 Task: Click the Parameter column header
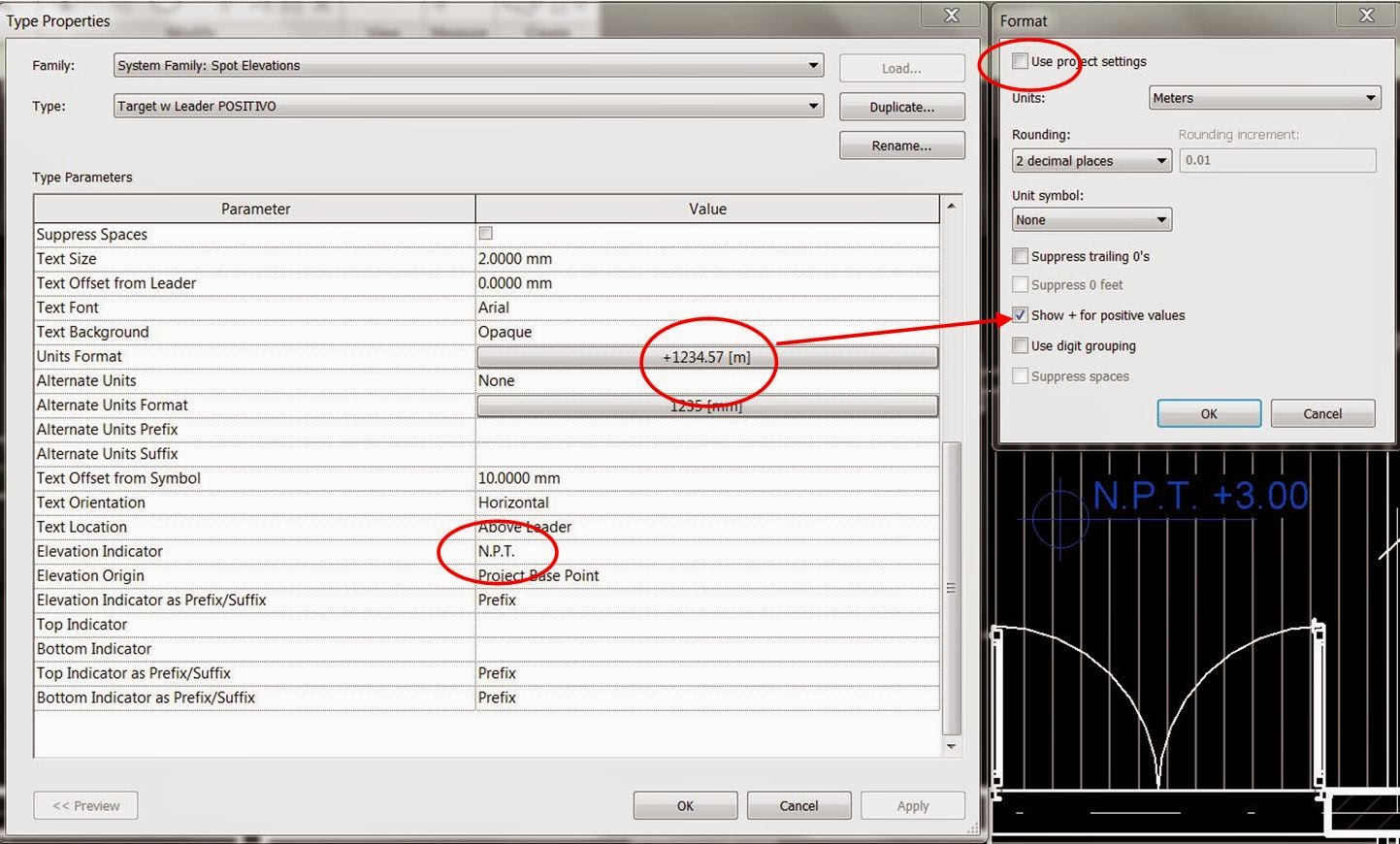[255, 209]
